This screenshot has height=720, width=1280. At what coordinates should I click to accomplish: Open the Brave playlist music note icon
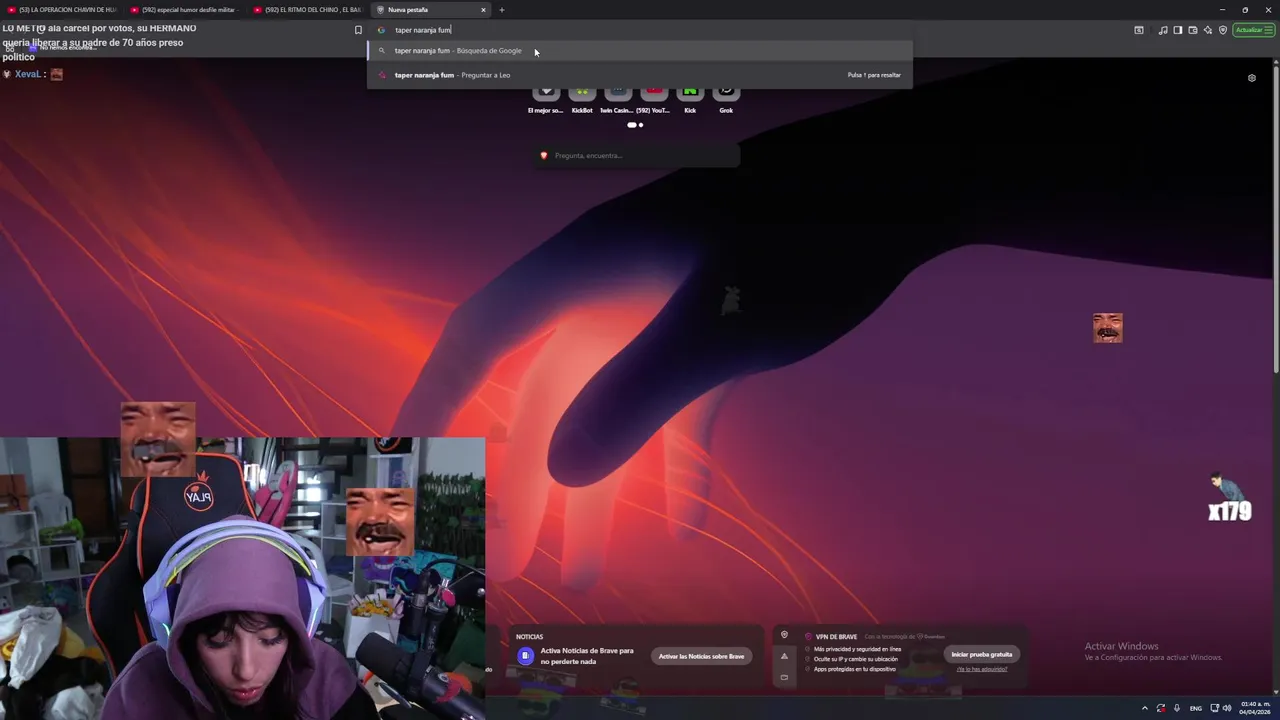[x=1162, y=30]
